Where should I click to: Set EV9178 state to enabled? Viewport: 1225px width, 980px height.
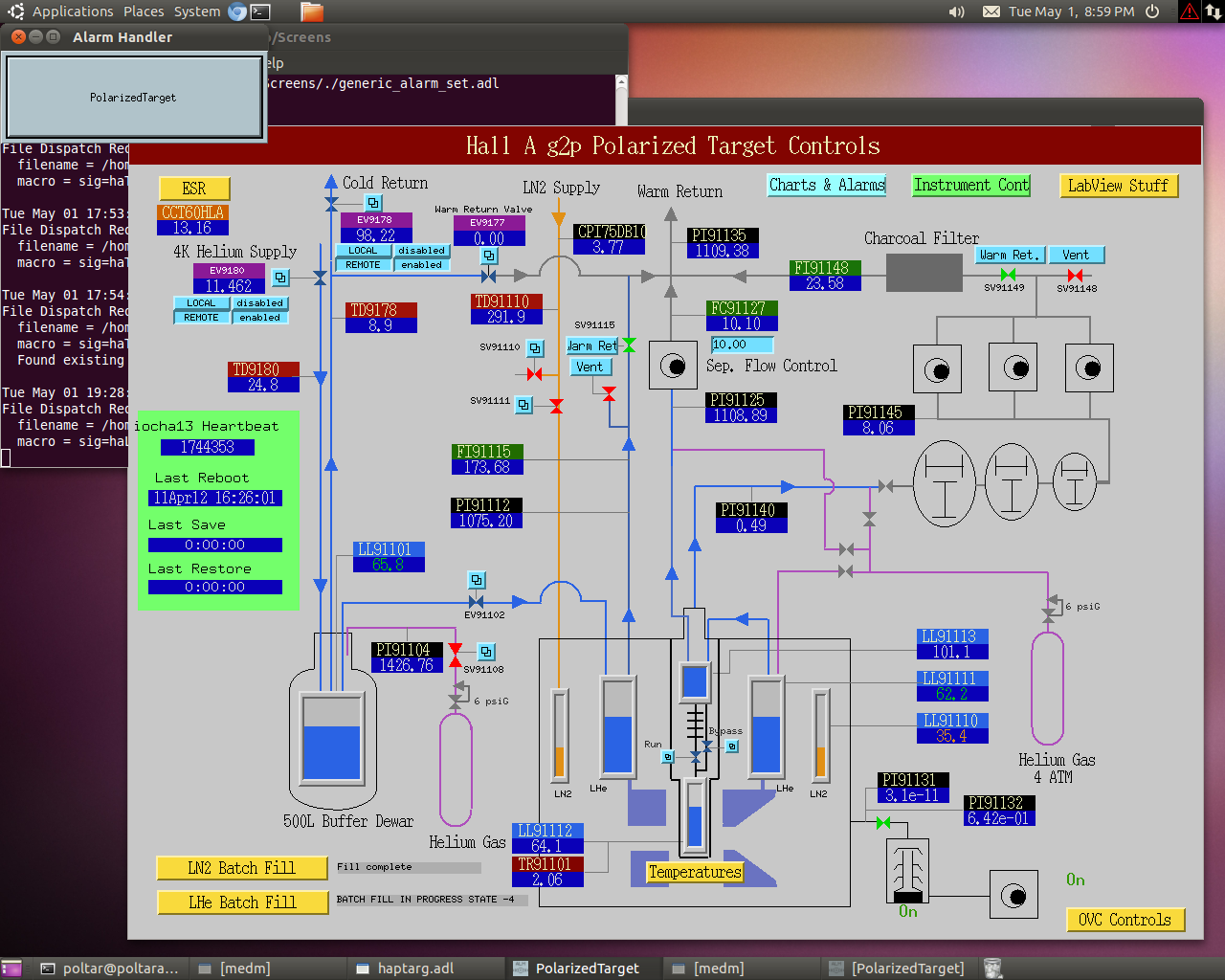422,265
